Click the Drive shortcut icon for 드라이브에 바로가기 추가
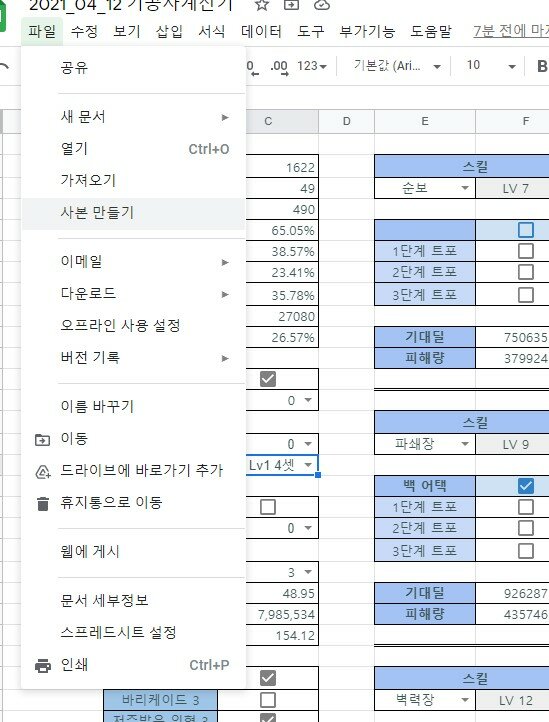Image resolution: width=549 pixels, height=722 pixels. click(43, 472)
